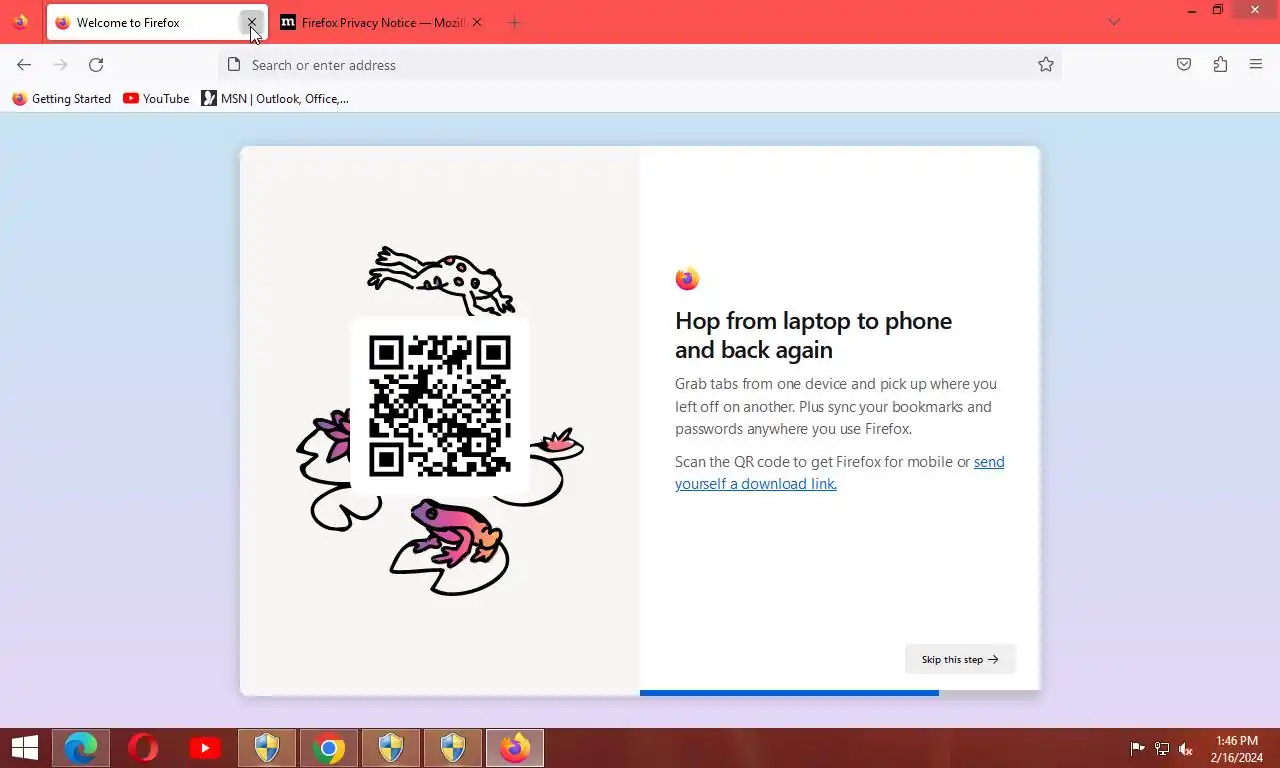The width and height of the screenshot is (1280, 768).
Task: Click the forward navigation arrow
Action: 60,65
